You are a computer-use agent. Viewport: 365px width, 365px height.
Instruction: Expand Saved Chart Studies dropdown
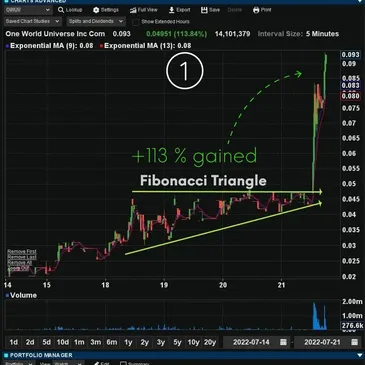[33, 21]
